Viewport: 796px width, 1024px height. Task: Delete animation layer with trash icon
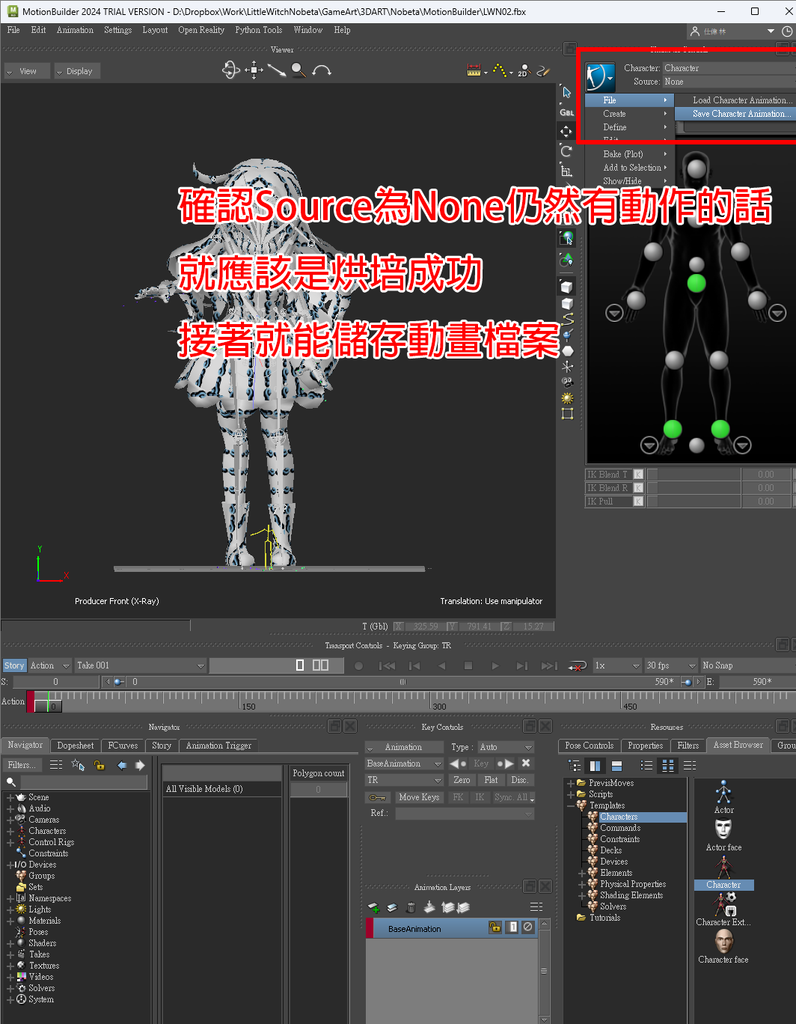411,907
